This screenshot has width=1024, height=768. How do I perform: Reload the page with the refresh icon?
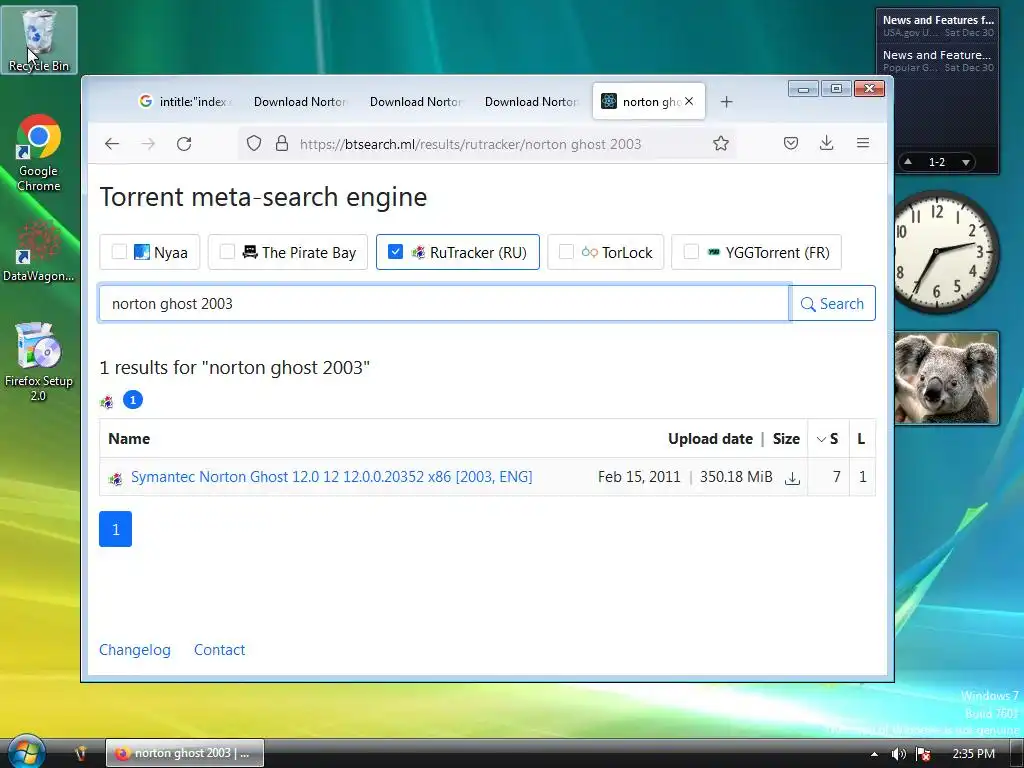(184, 144)
